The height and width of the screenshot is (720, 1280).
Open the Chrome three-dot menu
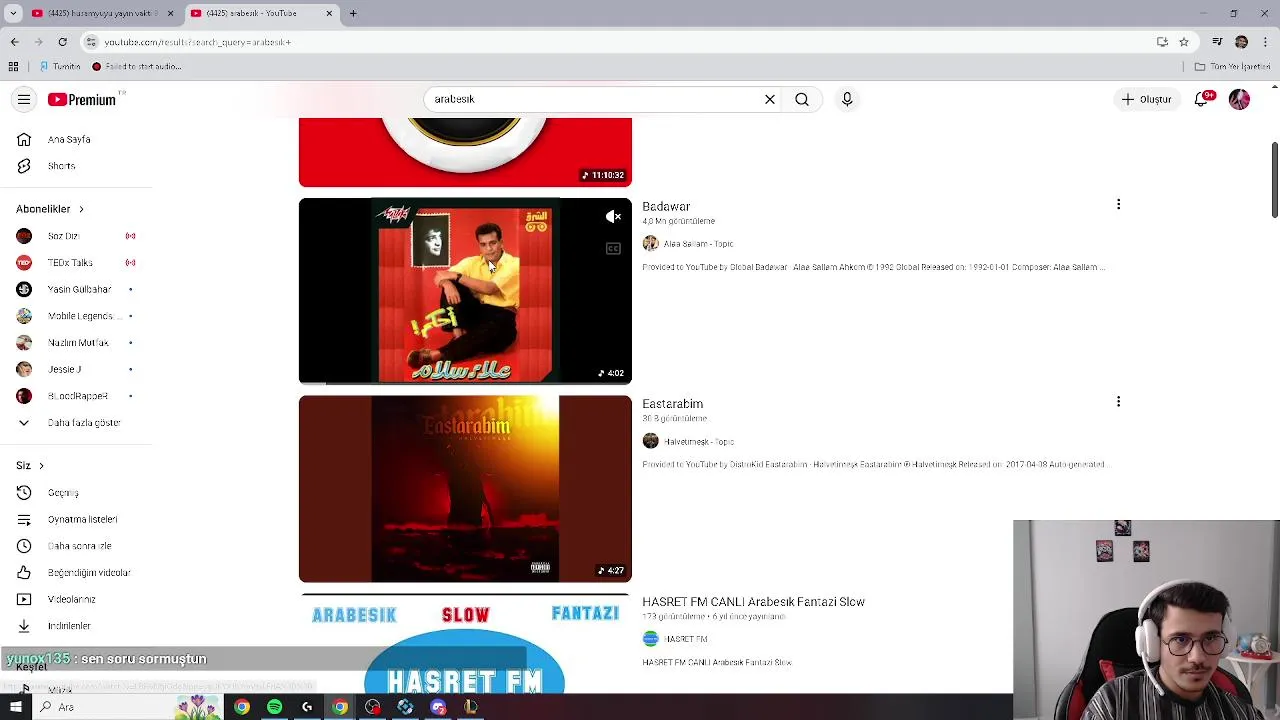1266,42
